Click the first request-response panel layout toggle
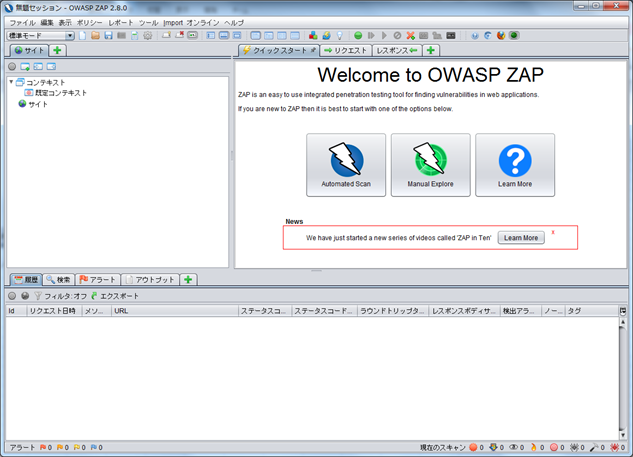Viewport: 633px width, 457px height. tap(256, 36)
